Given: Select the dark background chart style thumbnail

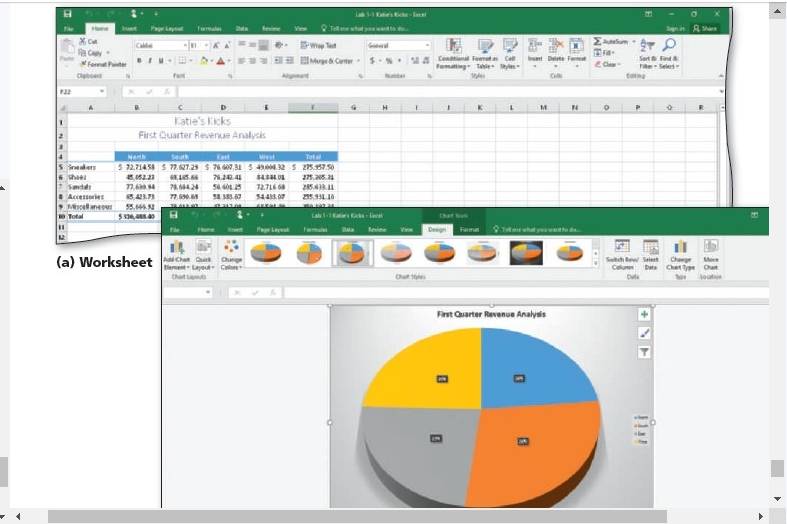Looking at the screenshot, I should click(526, 252).
